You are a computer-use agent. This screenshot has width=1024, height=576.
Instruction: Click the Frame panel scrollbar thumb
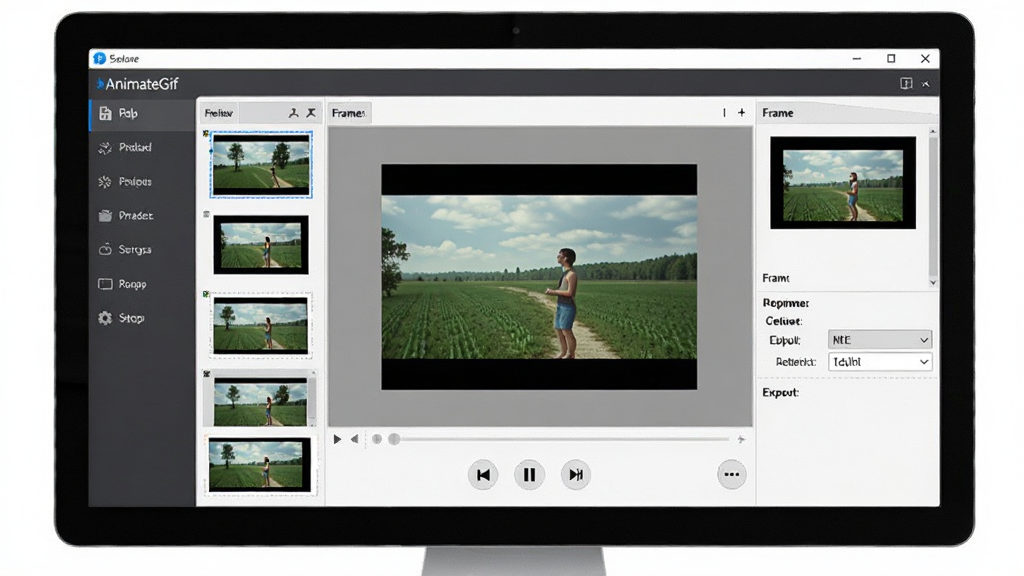[x=933, y=206]
